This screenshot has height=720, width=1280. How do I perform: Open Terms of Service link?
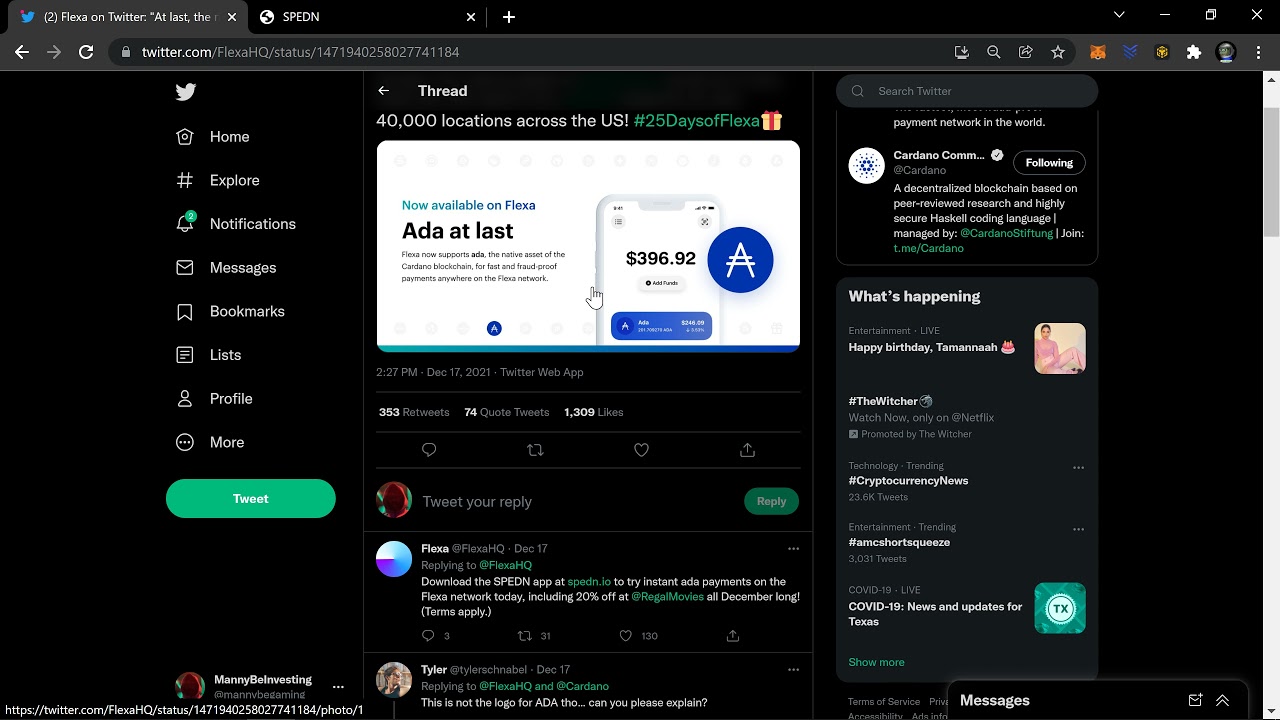pos(884,702)
